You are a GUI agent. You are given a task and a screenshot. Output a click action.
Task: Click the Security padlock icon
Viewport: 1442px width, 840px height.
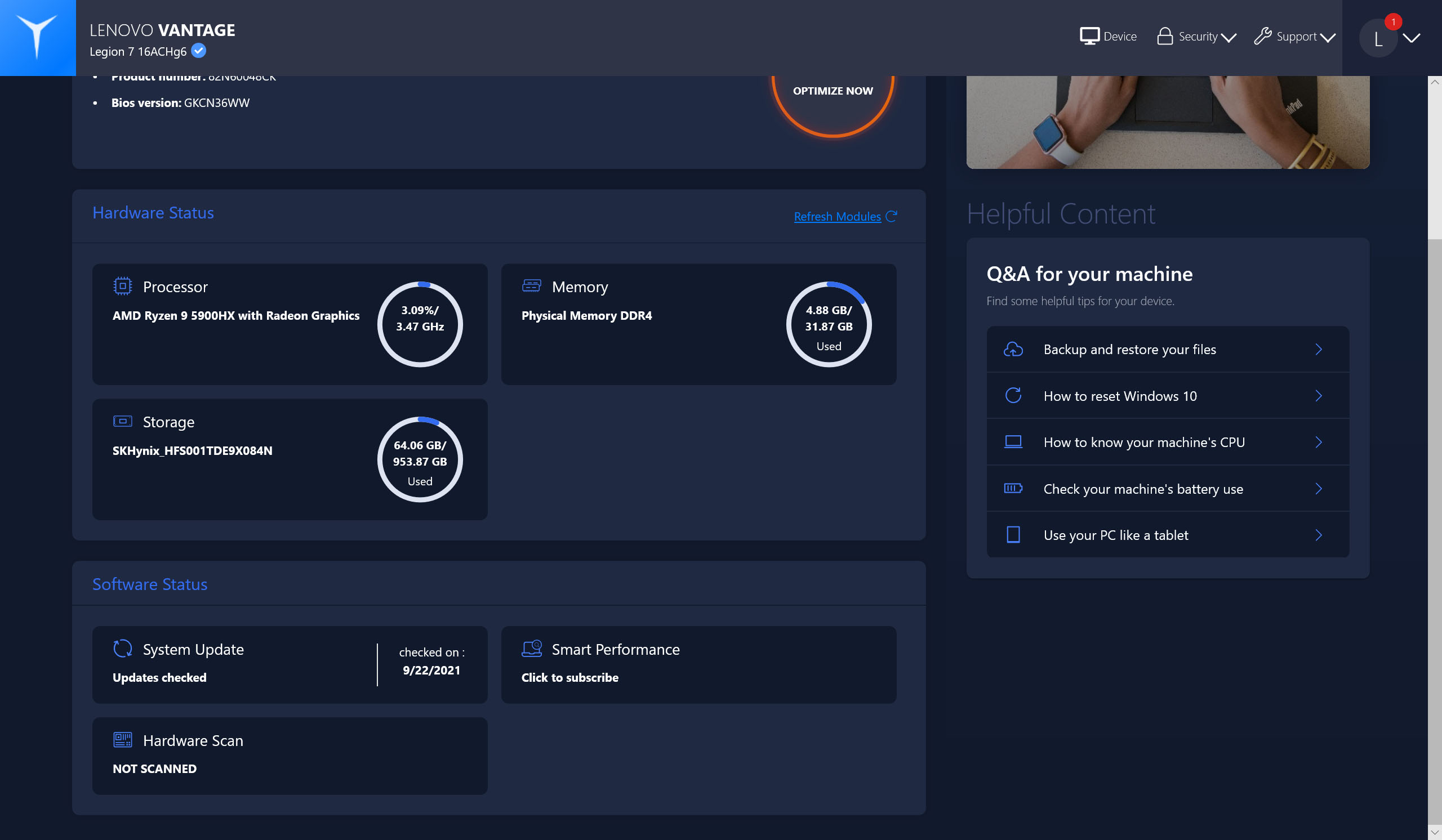point(1165,36)
